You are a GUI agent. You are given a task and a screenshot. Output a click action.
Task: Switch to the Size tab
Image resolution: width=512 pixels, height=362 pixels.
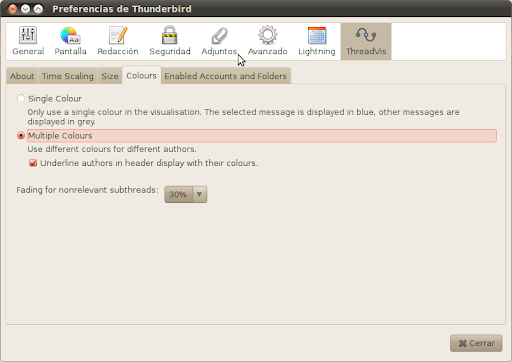pyautogui.click(x=110, y=76)
